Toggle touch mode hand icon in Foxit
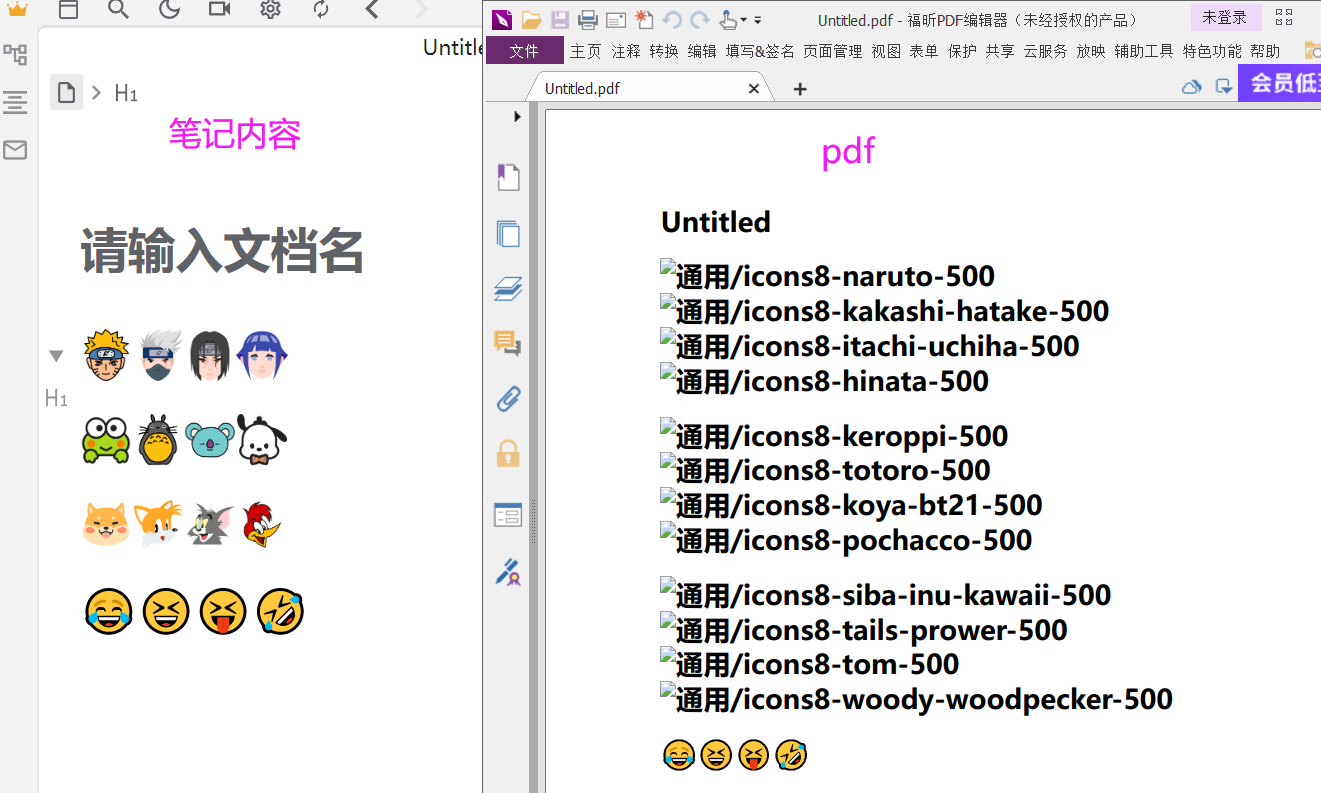Screen dimensions: 1321x793 (x=728, y=19)
